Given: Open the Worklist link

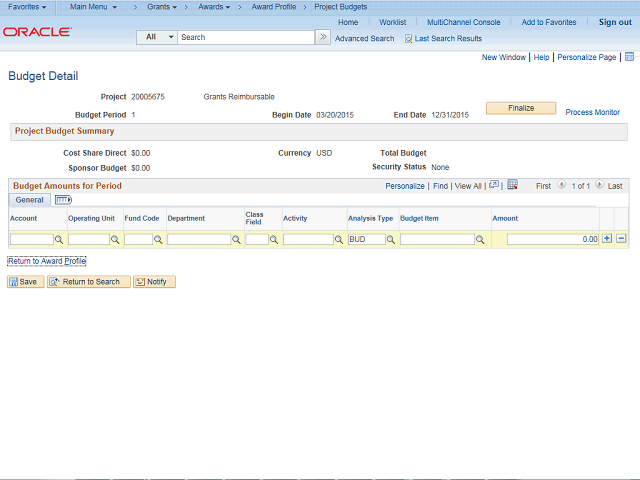Looking at the screenshot, I should point(393,22).
